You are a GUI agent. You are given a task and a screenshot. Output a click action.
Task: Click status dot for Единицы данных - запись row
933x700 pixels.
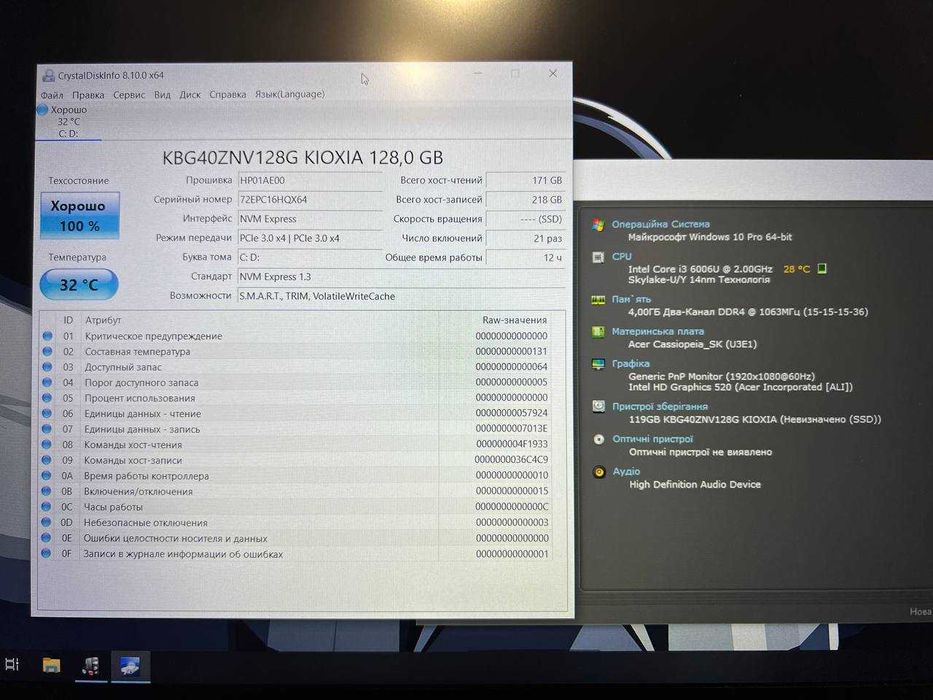click(47, 429)
